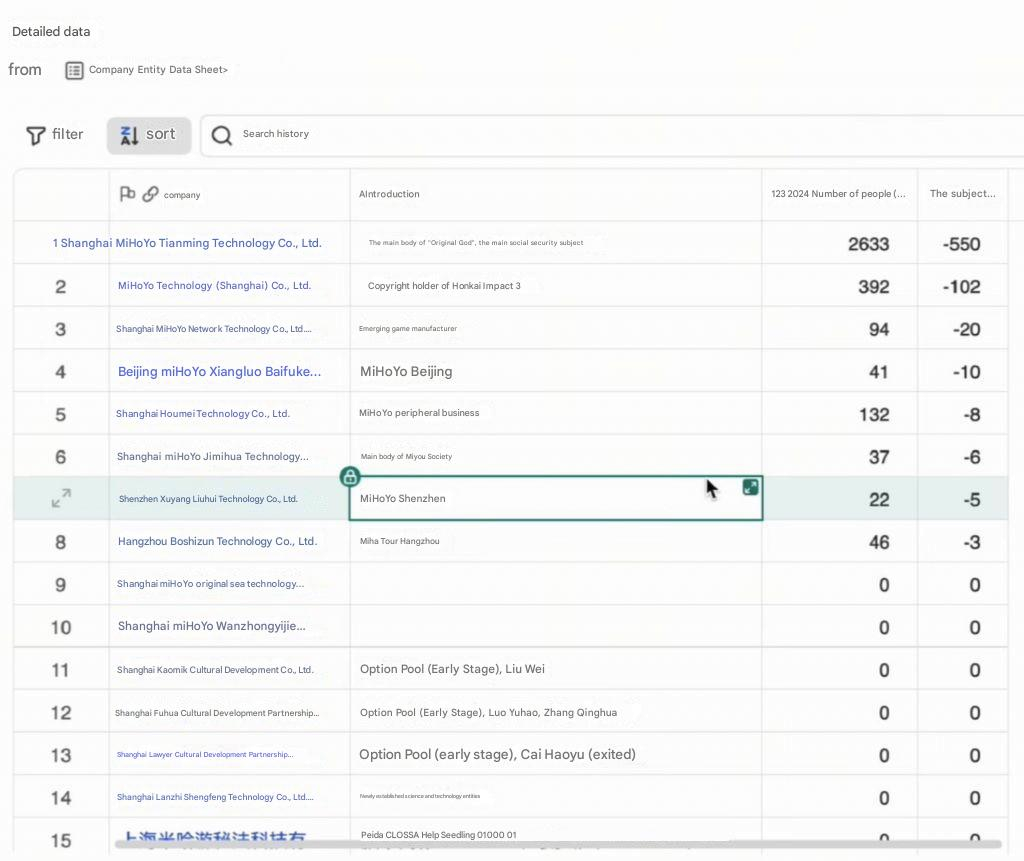Click the Company Entity Data Sheet icon
Screen dimensions: 1024x861
point(74,70)
